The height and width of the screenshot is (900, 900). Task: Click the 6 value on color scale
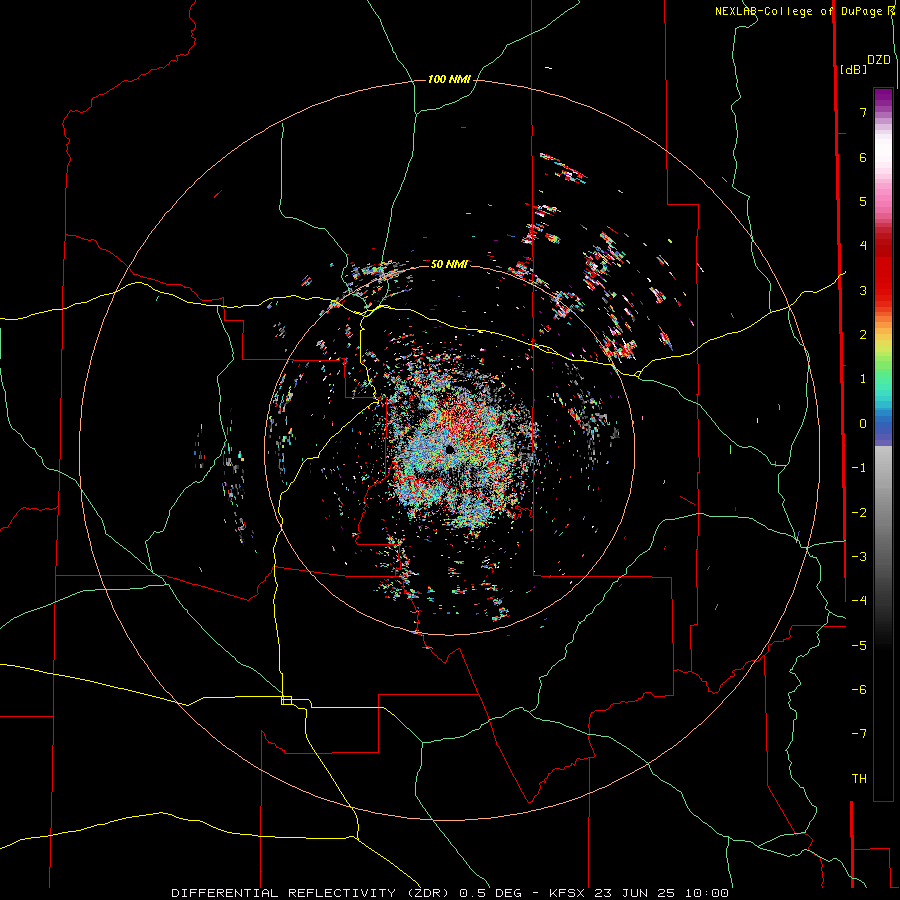tap(863, 157)
